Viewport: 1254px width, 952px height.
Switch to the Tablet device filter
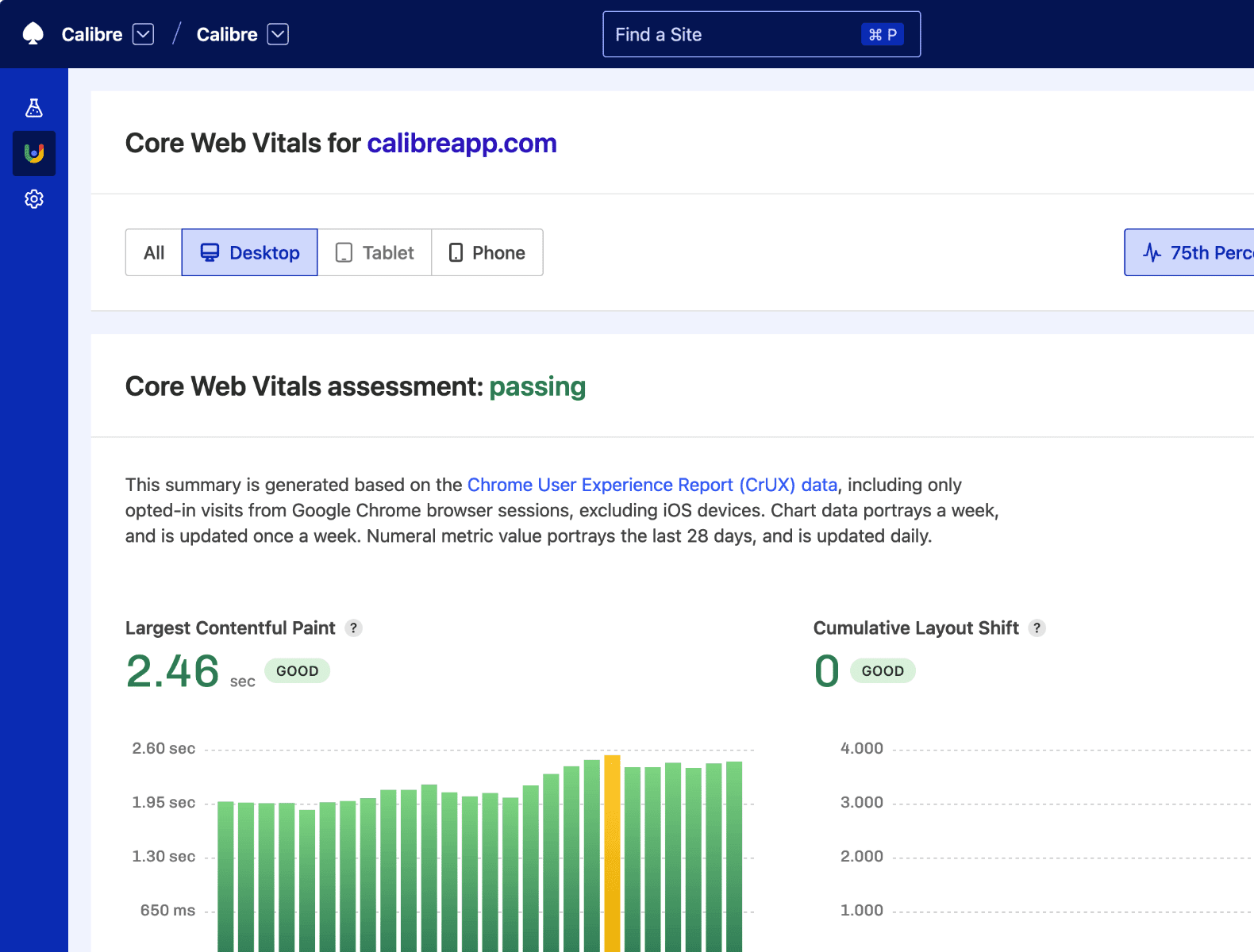375,252
